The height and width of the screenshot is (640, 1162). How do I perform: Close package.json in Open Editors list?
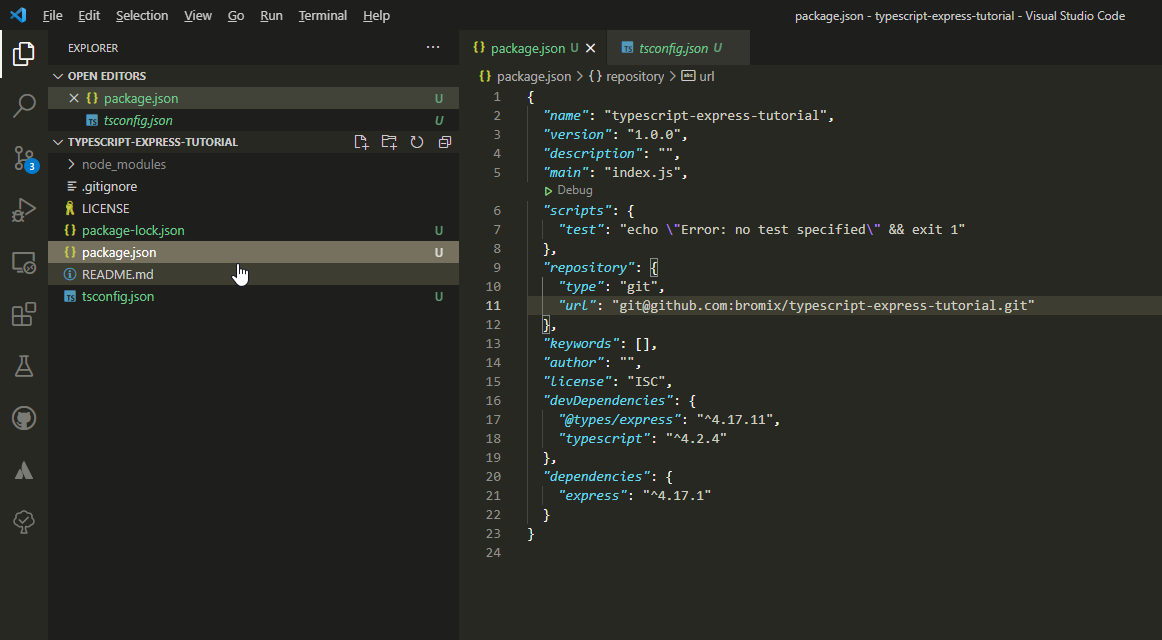(x=73, y=99)
